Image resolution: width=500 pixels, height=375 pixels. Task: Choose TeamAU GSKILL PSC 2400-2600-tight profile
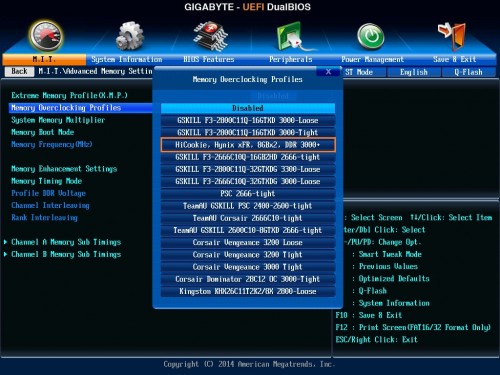click(248, 206)
